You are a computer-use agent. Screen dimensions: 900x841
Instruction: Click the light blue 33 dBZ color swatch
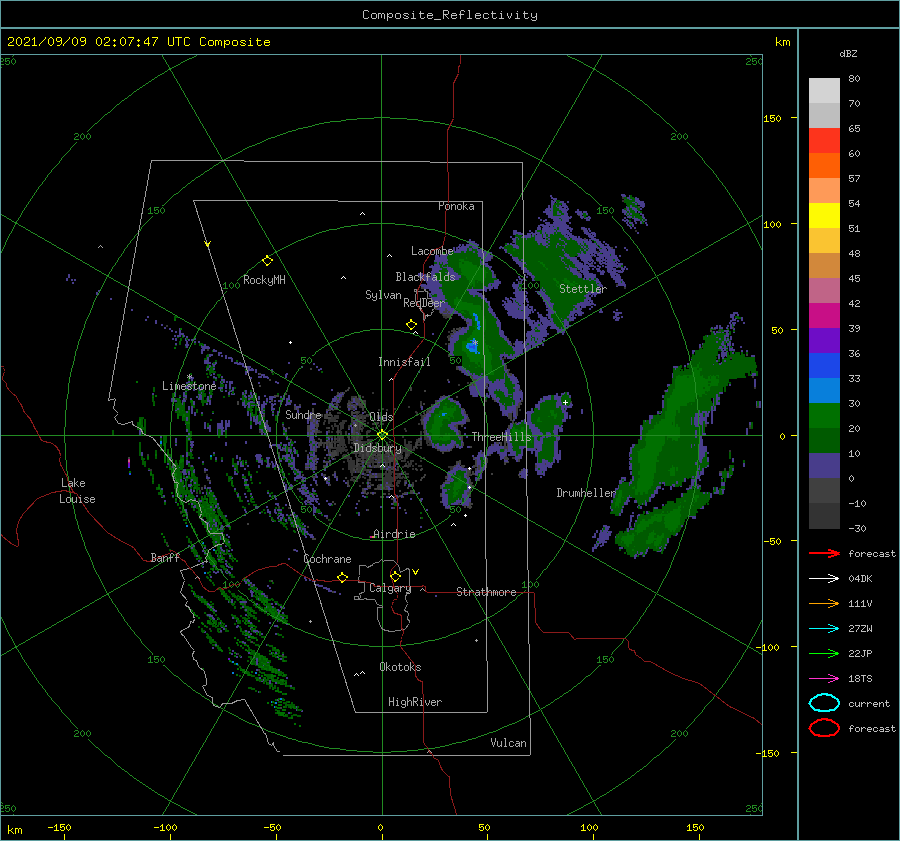pos(824,390)
